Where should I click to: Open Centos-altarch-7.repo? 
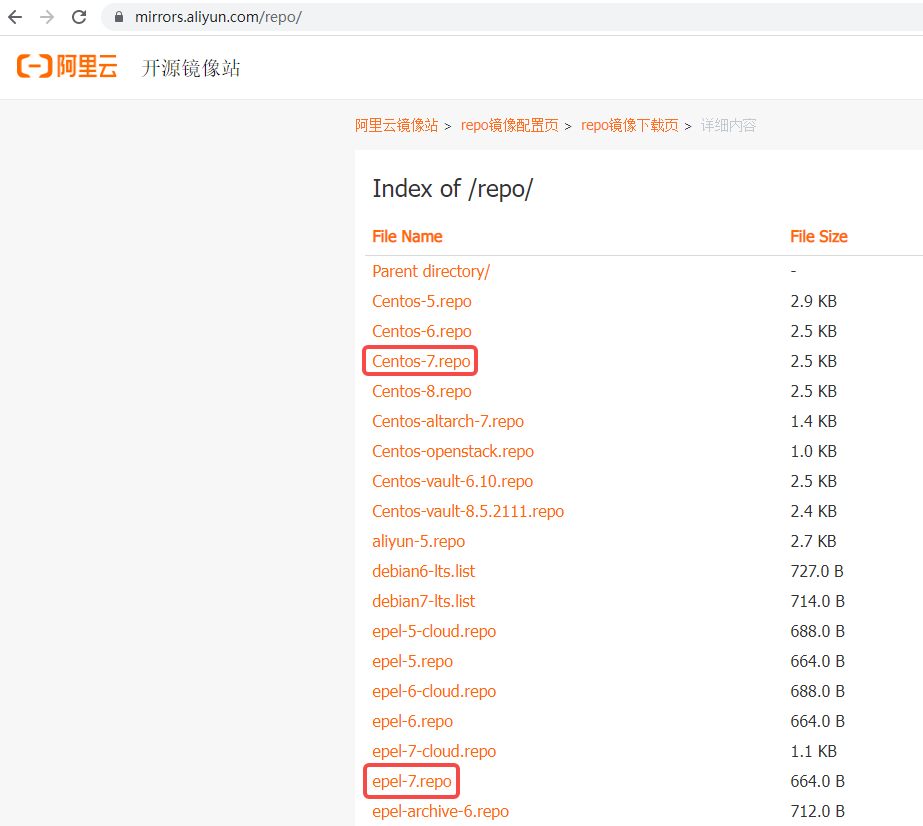tap(448, 422)
